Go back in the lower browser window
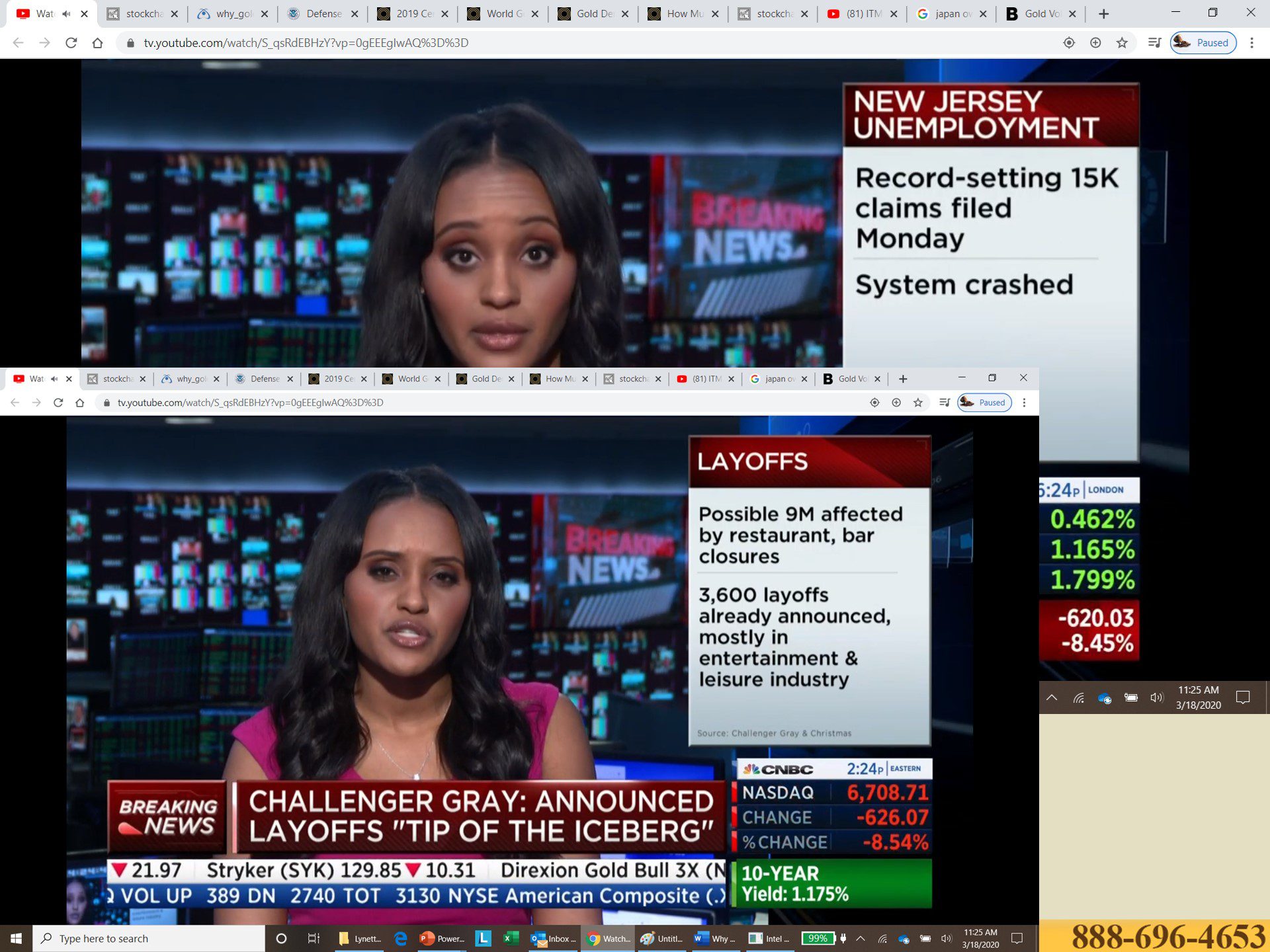 [15, 403]
